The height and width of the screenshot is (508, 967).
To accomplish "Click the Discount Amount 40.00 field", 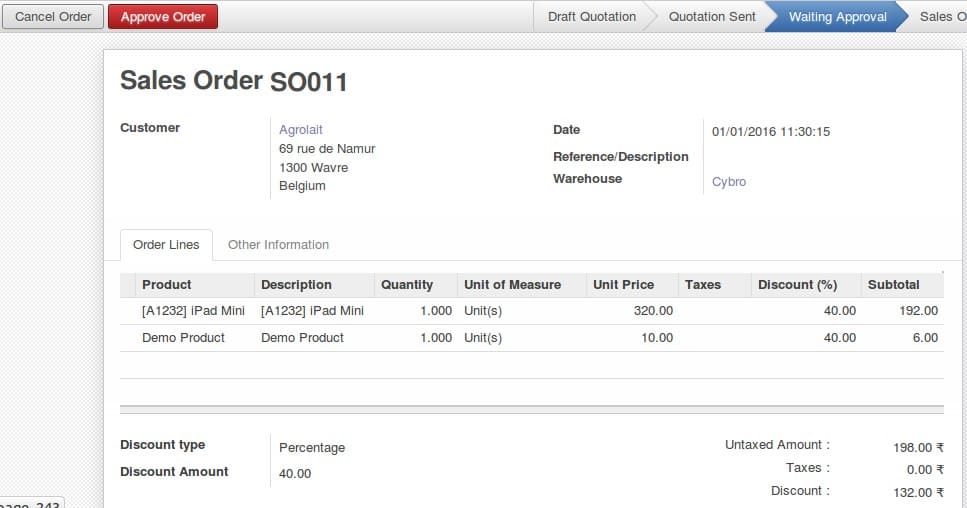I will pyautogui.click(x=295, y=474).
